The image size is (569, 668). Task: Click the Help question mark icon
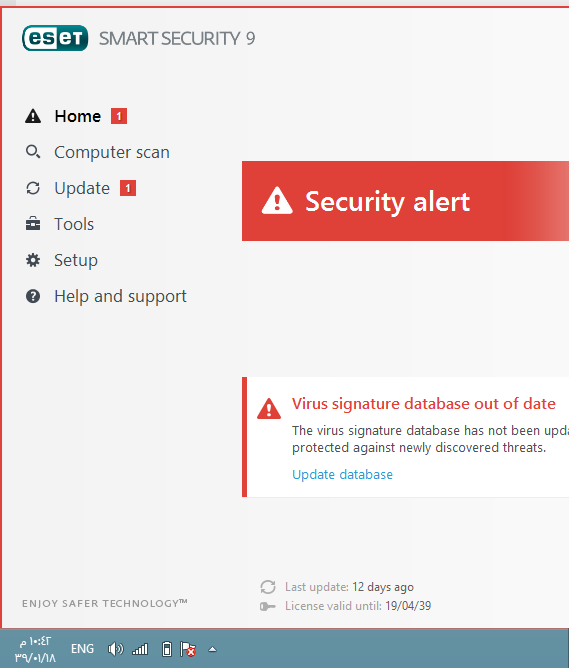point(33,296)
